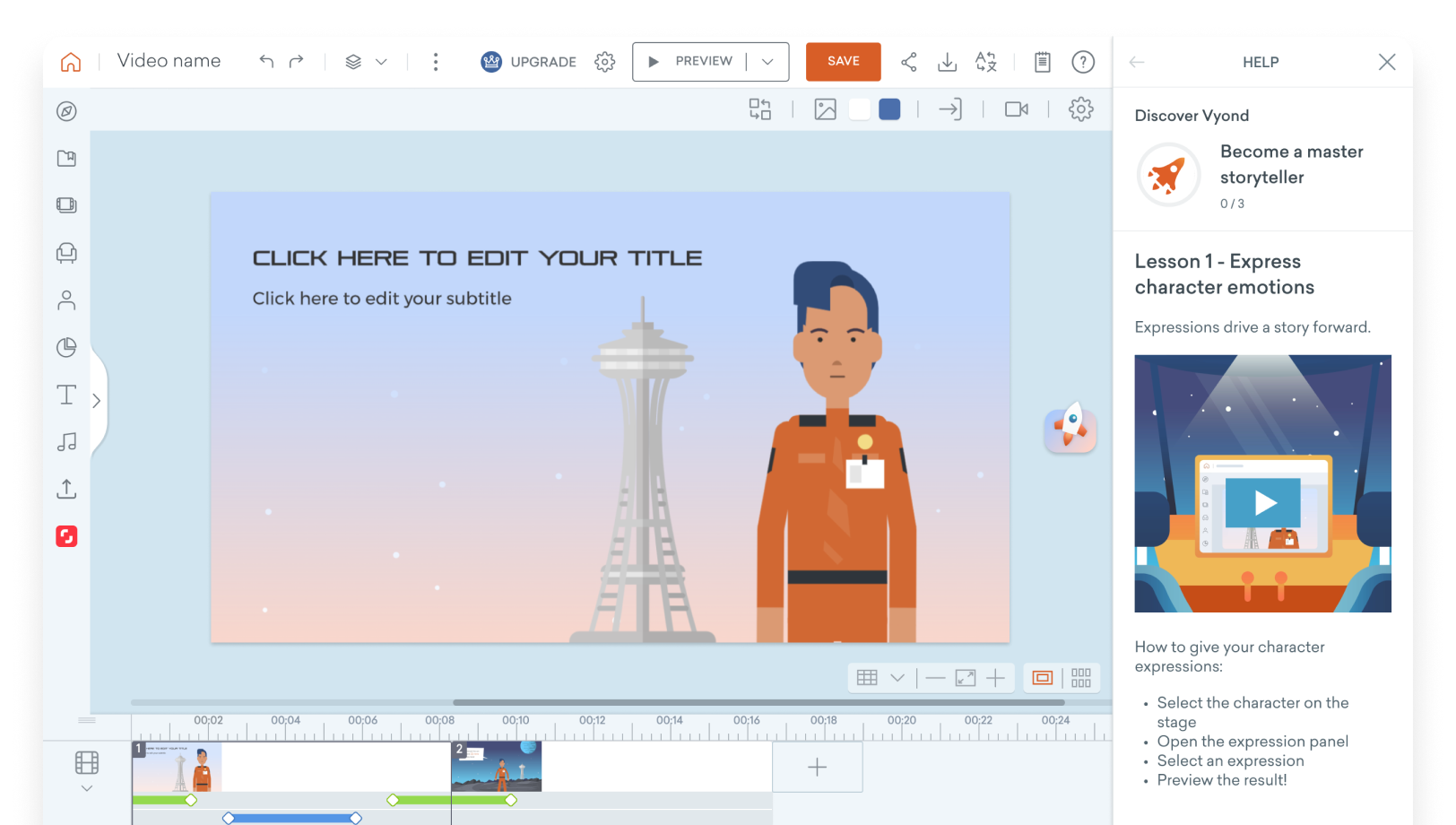The image size is (1456, 825).
Task: Expand the PREVIEW options dropdown
Action: tap(767, 62)
